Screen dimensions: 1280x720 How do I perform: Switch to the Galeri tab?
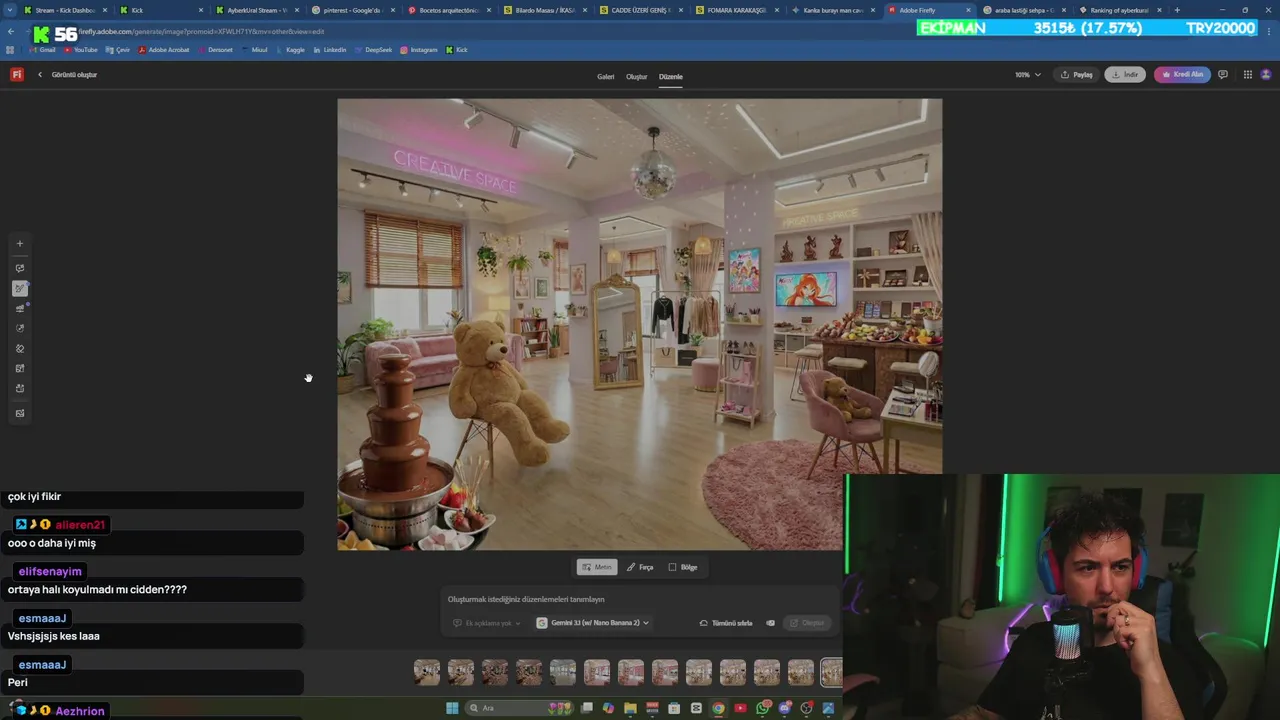coord(606,76)
